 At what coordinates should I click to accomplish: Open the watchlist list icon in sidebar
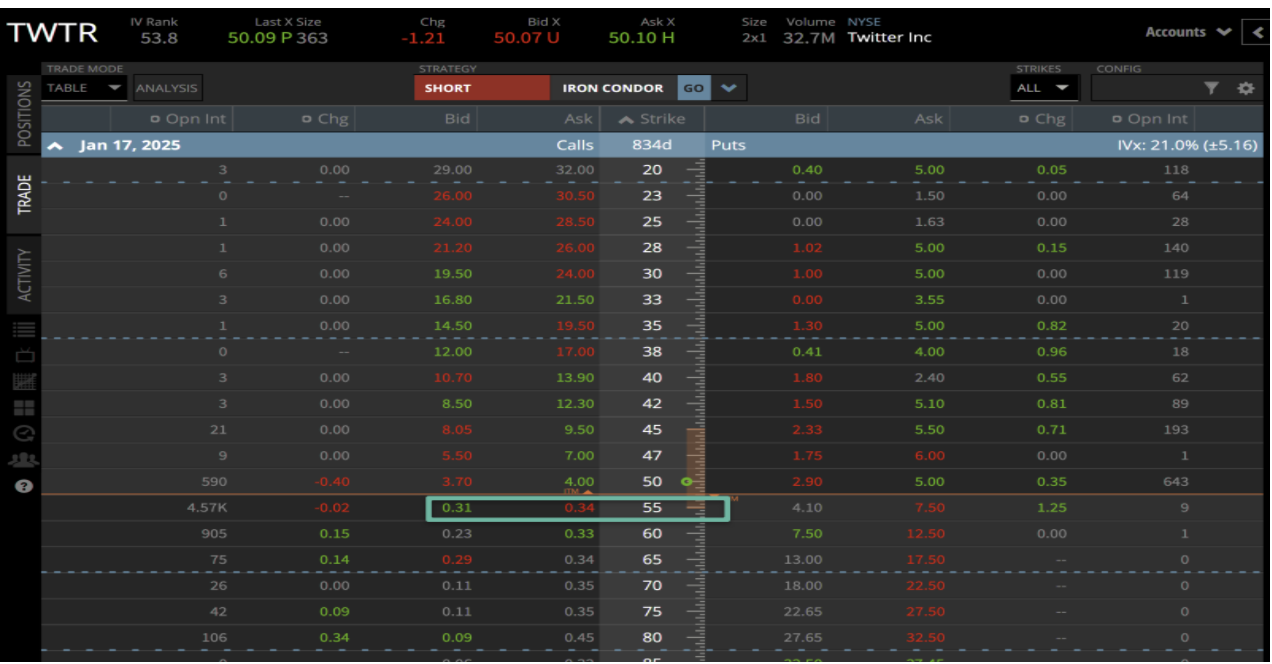tap(24, 329)
